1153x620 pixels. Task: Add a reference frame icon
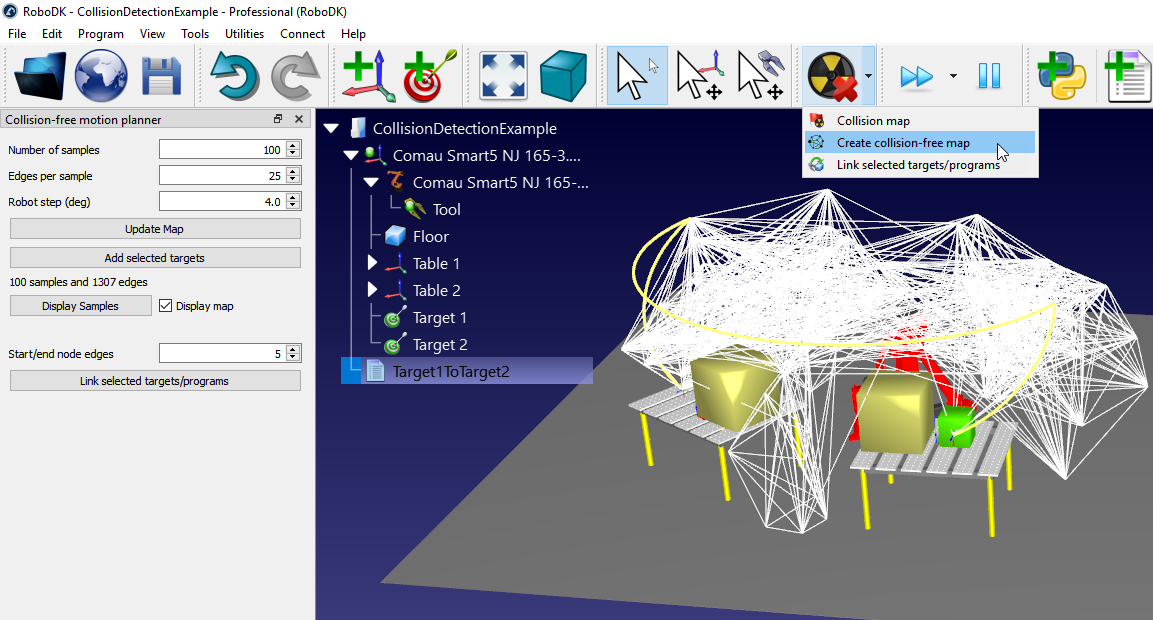pos(368,76)
